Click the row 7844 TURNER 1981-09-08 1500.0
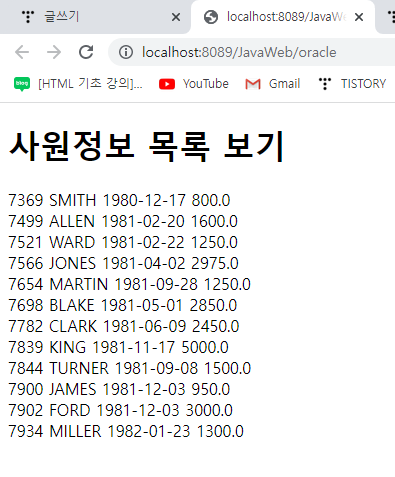 click(x=130, y=368)
